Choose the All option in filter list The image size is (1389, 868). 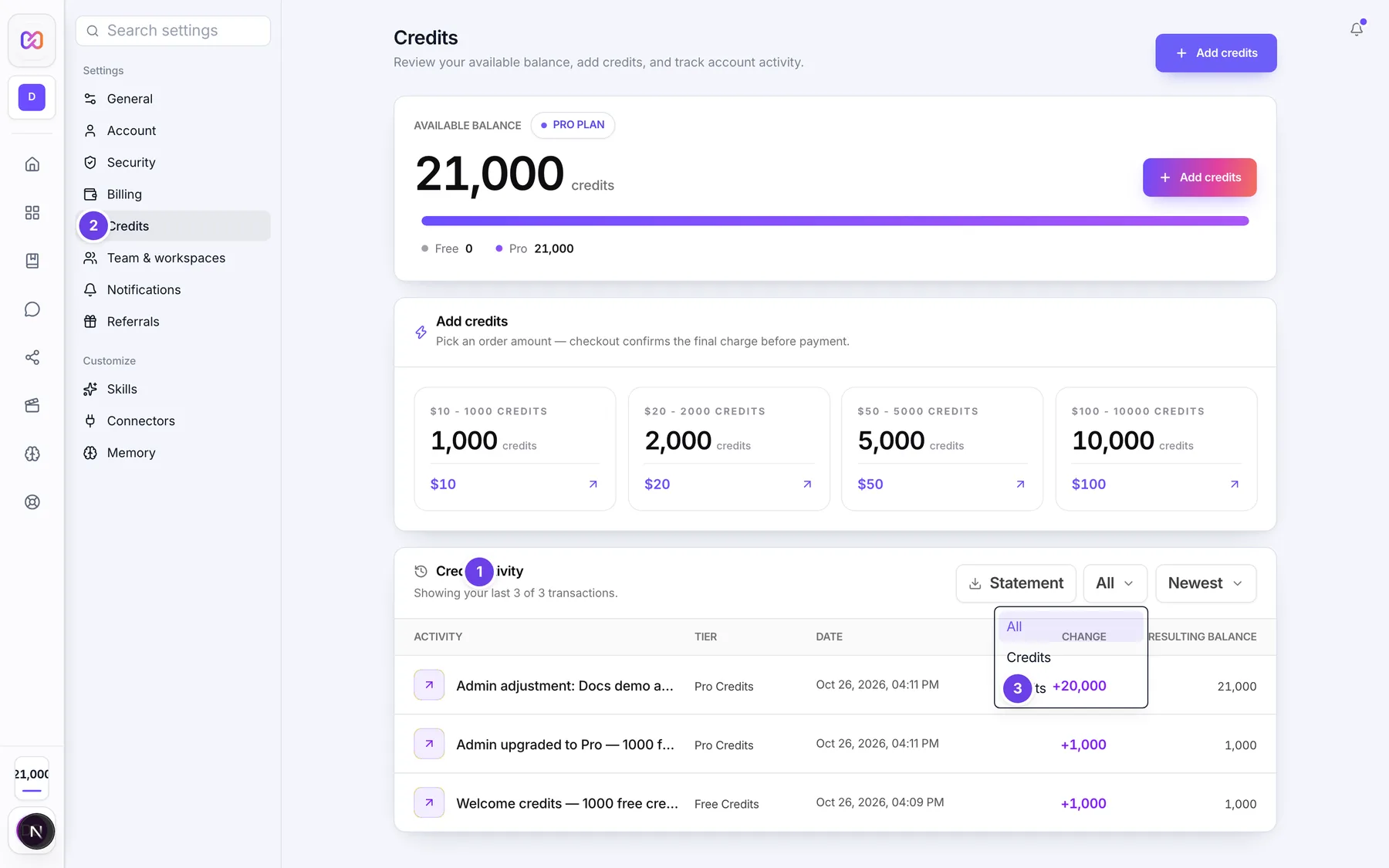(1070, 627)
